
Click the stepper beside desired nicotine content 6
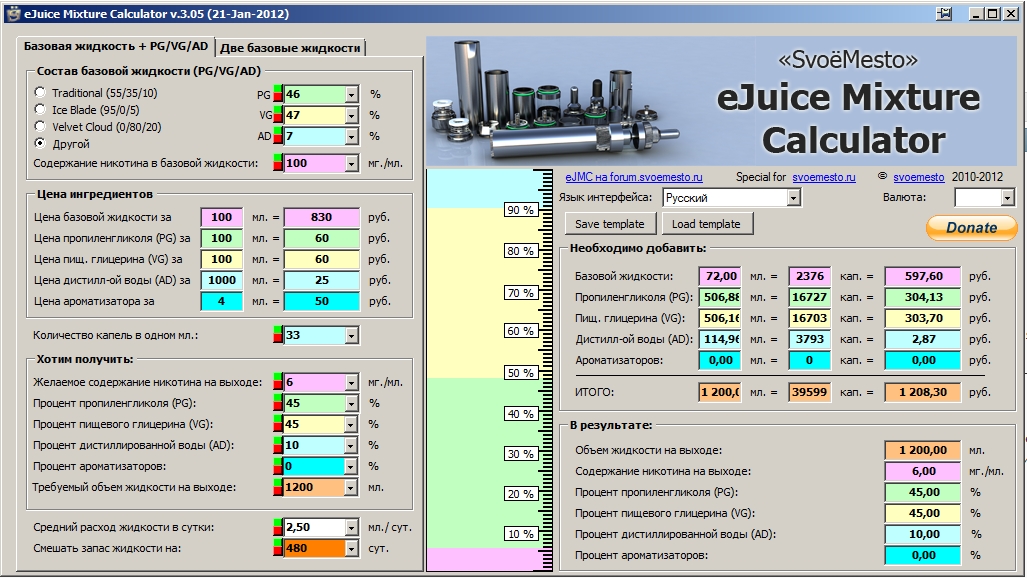(278, 382)
